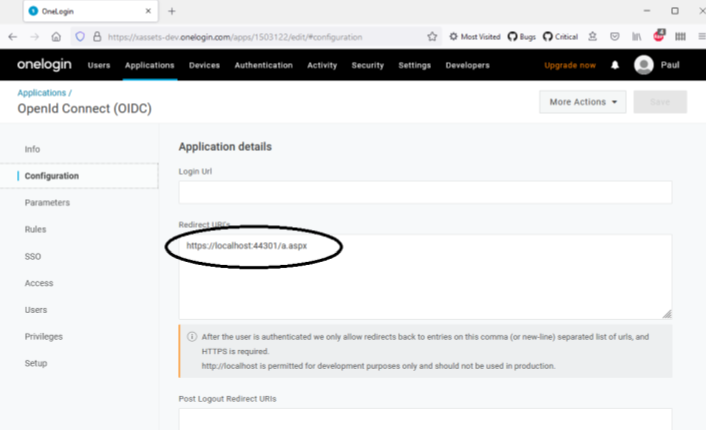
Task: Open notifications bell icon
Action: pyautogui.click(x=615, y=65)
